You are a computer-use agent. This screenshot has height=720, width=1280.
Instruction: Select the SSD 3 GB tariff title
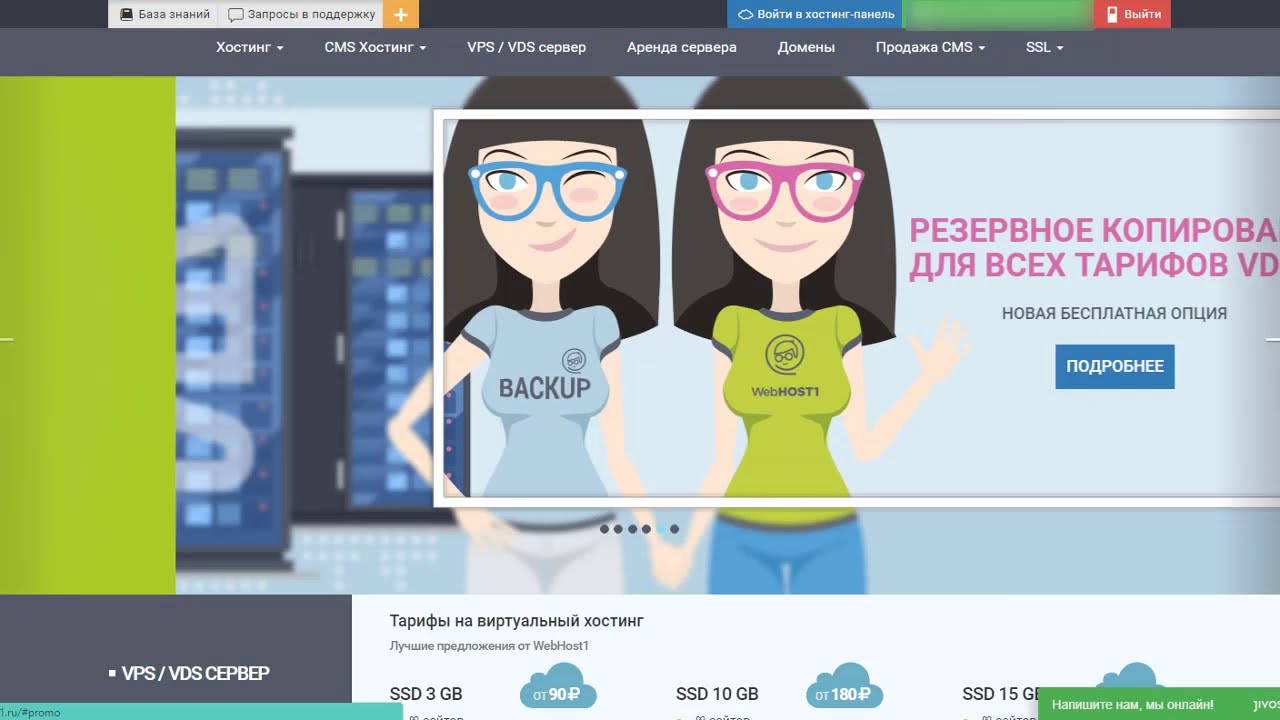click(426, 694)
